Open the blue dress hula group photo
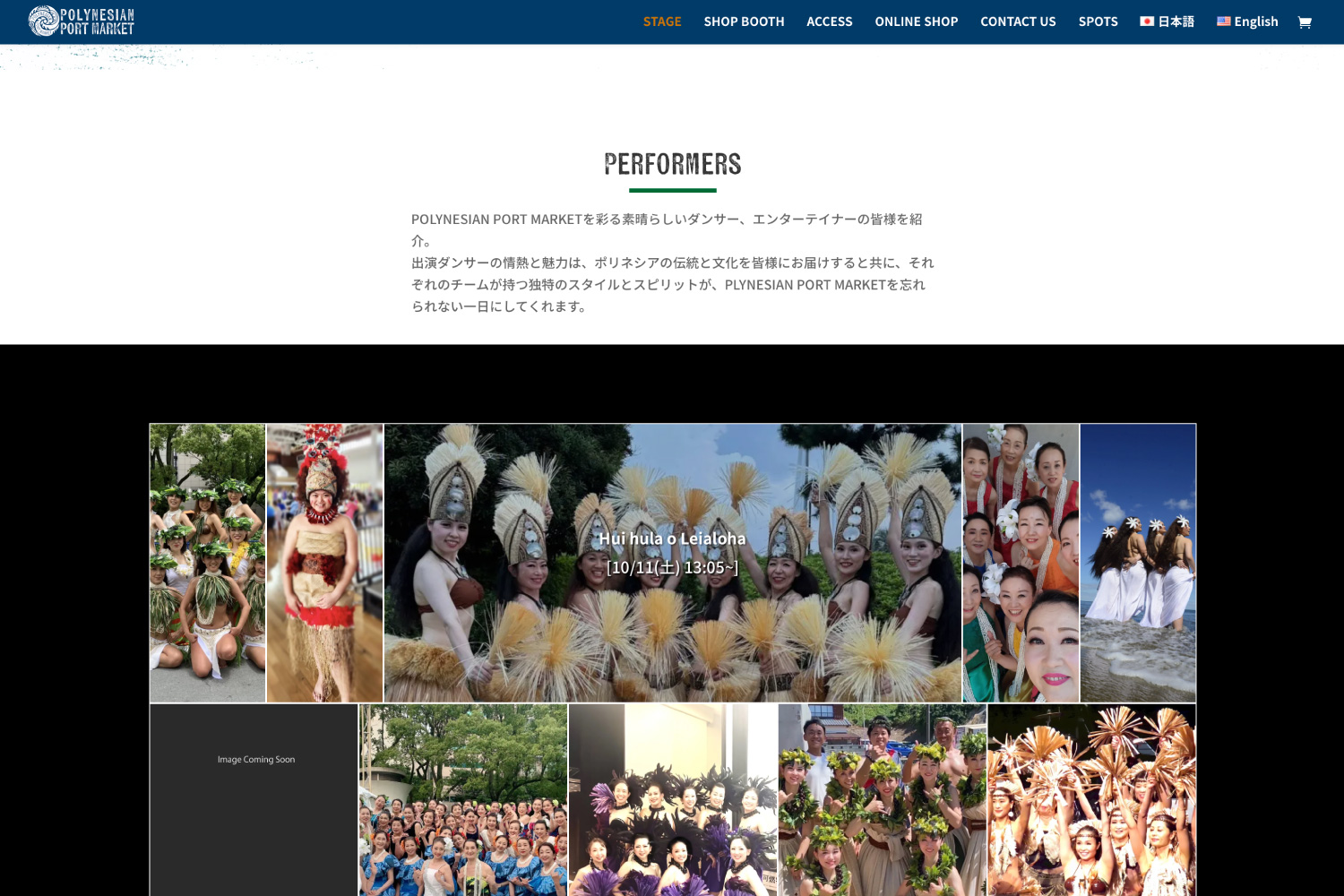The width and height of the screenshot is (1344, 896). (x=462, y=800)
